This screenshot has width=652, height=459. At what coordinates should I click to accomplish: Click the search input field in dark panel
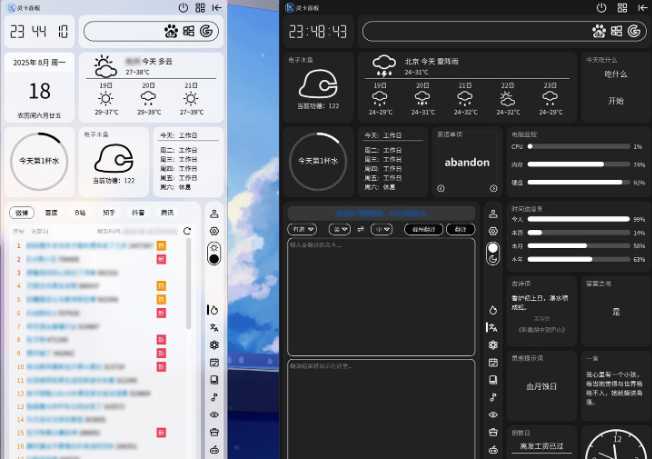coord(470,32)
